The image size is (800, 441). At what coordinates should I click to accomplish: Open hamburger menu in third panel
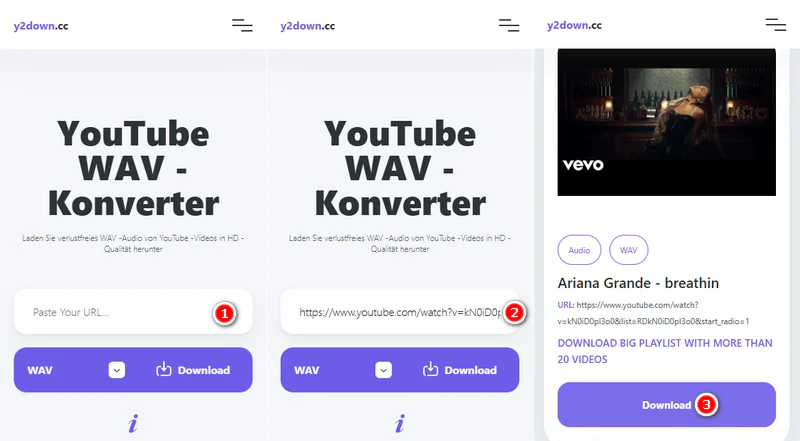[x=776, y=24]
